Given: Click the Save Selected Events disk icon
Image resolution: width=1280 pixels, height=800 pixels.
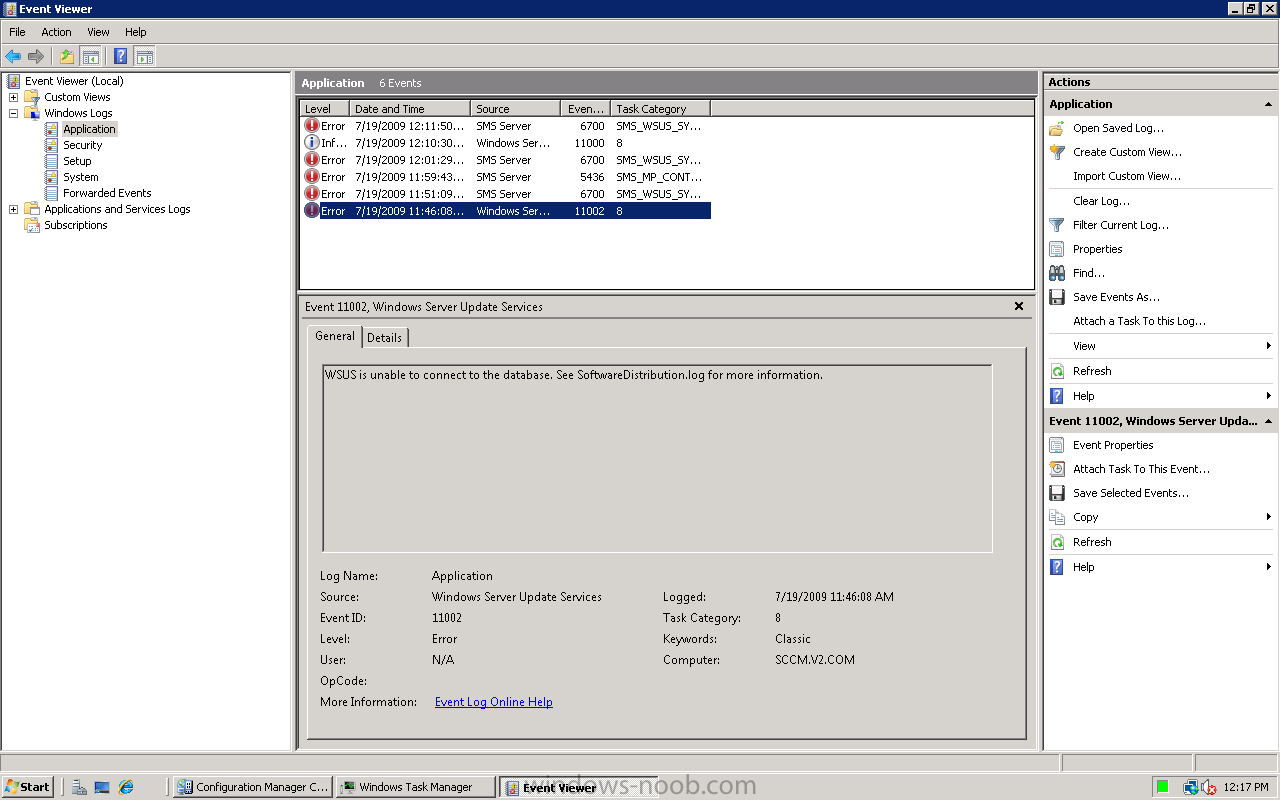Looking at the screenshot, I should click(x=1057, y=493).
